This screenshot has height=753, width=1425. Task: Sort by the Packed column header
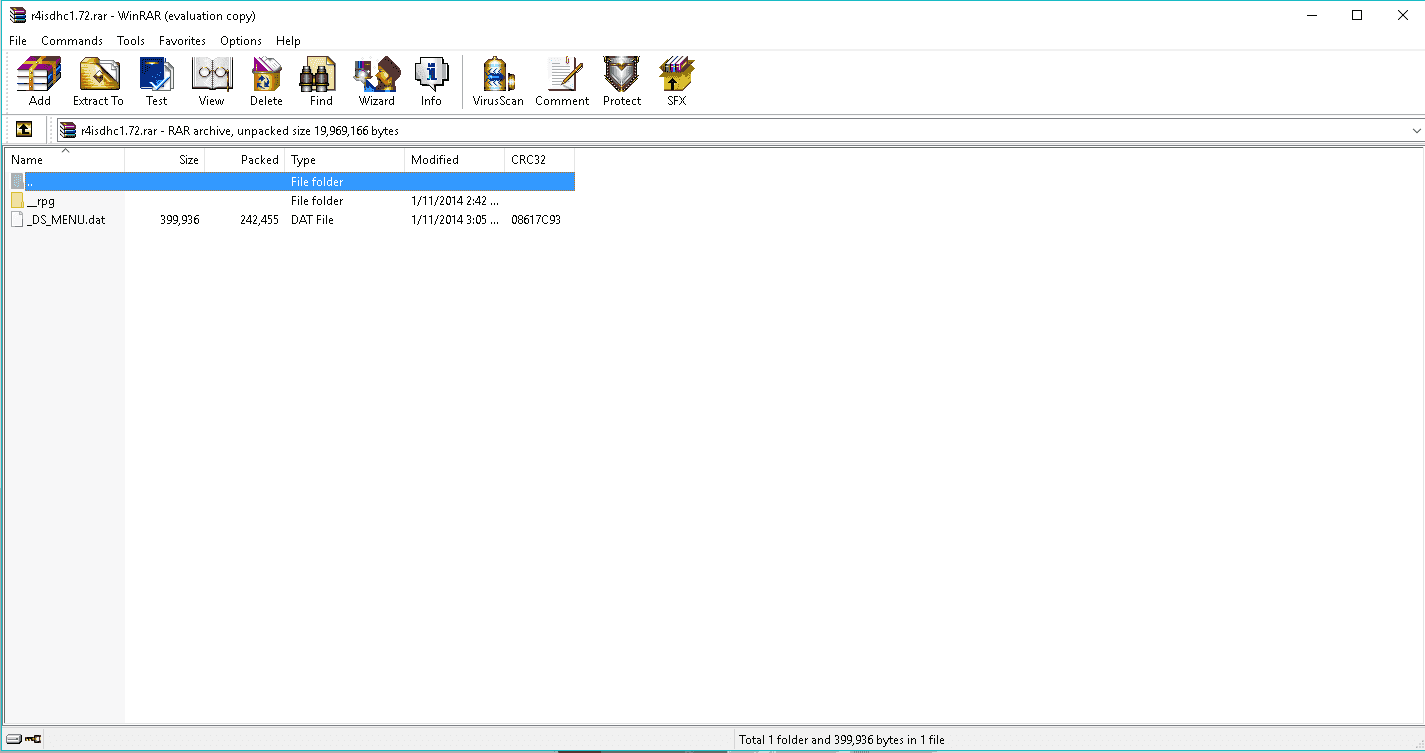coord(245,160)
